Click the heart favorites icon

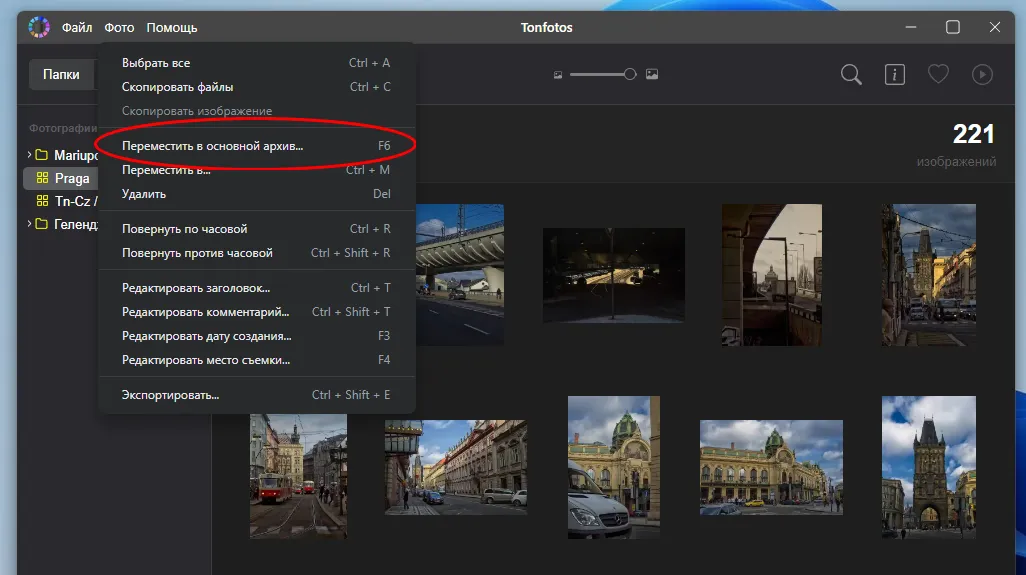point(938,74)
